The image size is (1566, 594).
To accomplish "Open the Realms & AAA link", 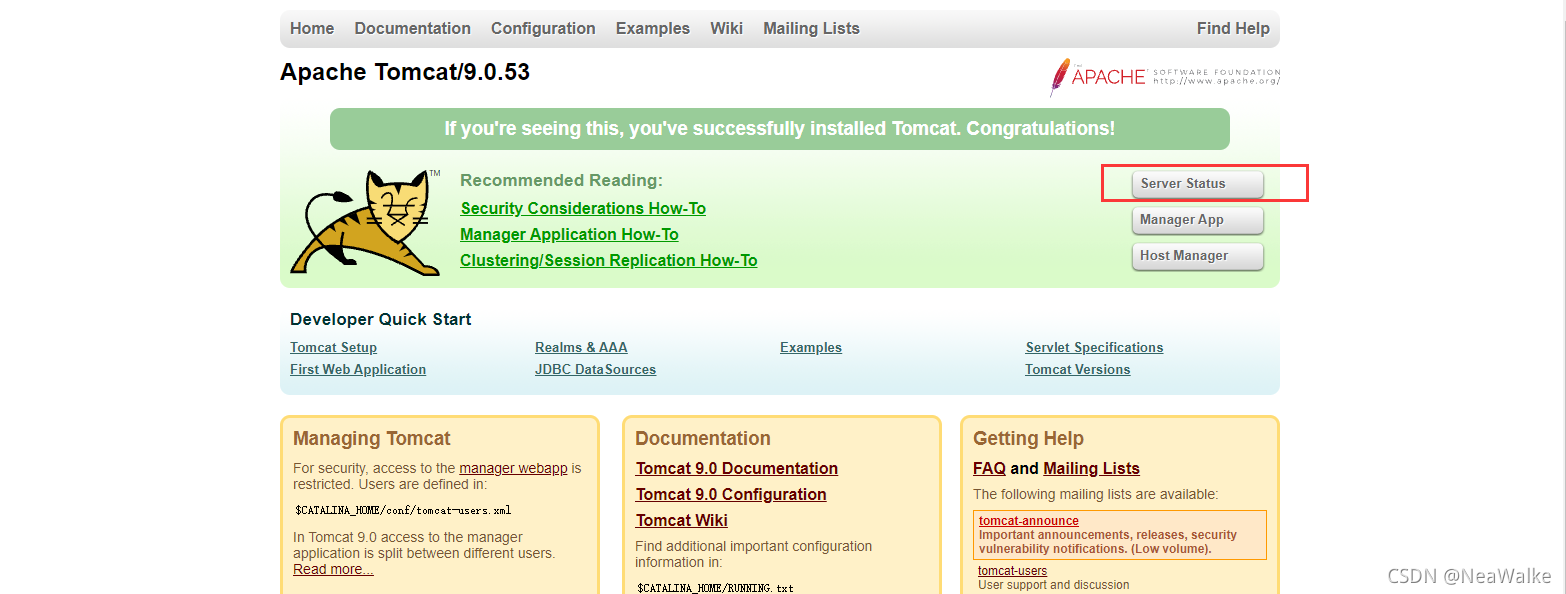I will (x=581, y=348).
